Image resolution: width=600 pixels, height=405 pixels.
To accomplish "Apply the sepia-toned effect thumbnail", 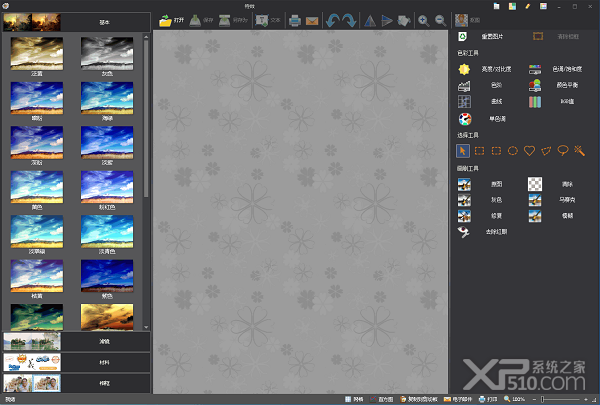I will tap(37, 54).
